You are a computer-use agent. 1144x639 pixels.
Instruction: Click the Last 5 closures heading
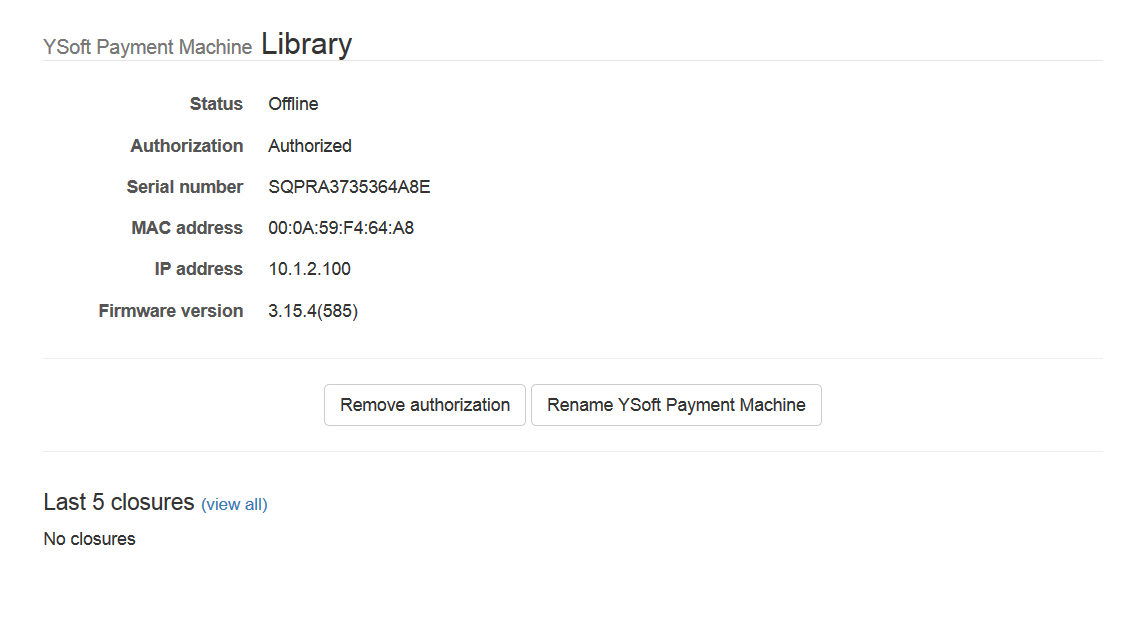click(x=119, y=502)
